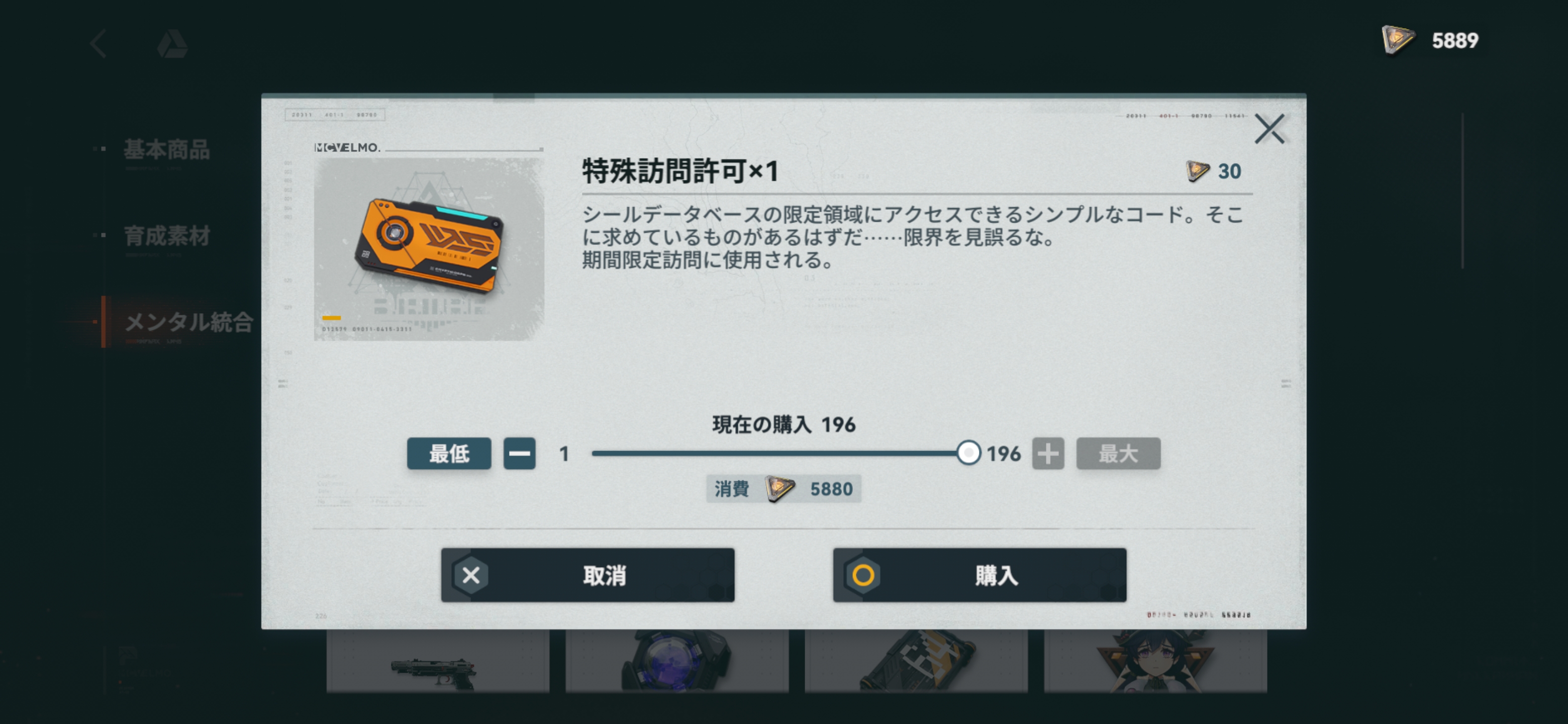1568x724 pixels.
Task: Select the メンタル統合 tab
Action: pyautogui.click(x=188, y=322)
